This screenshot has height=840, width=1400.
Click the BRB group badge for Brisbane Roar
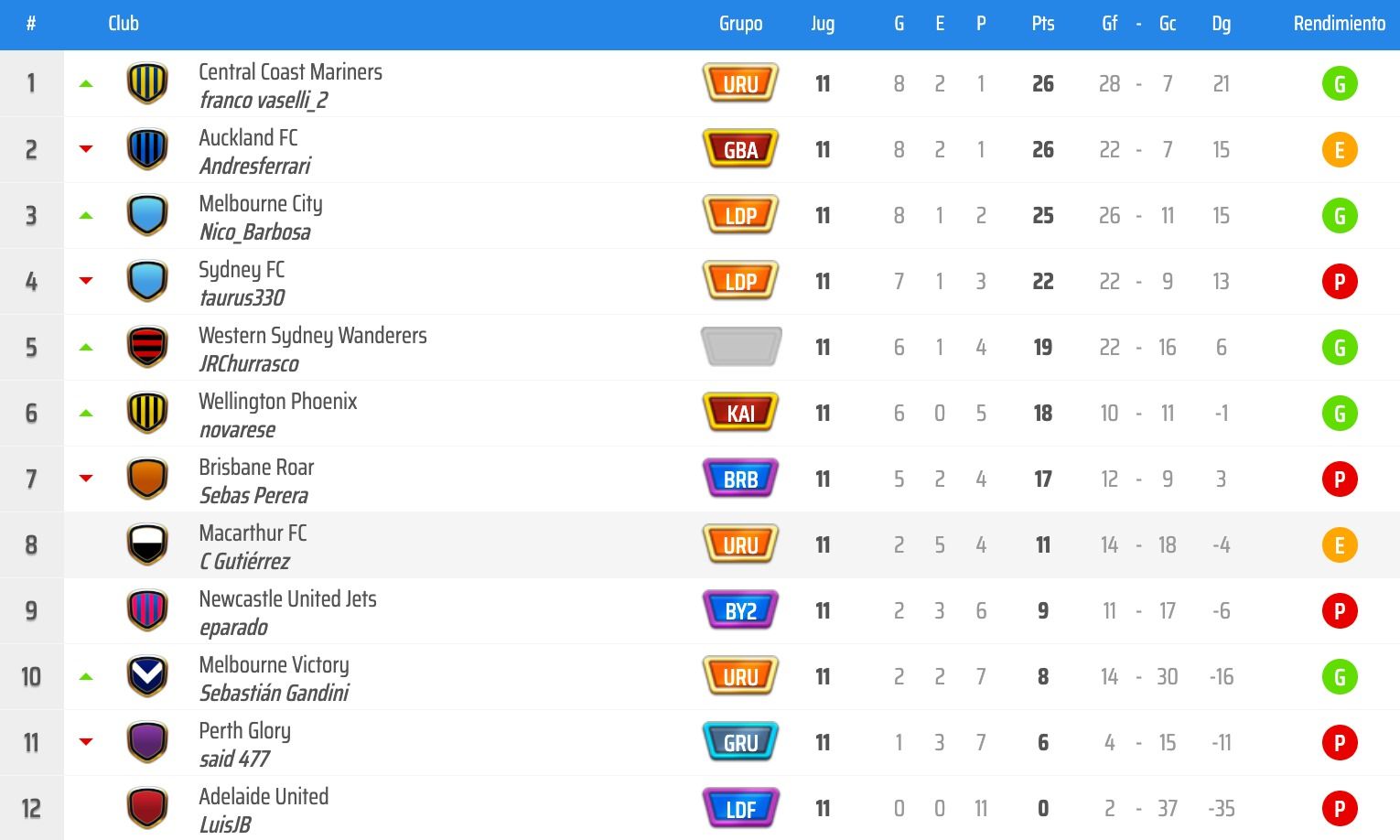tap(740, 479)
